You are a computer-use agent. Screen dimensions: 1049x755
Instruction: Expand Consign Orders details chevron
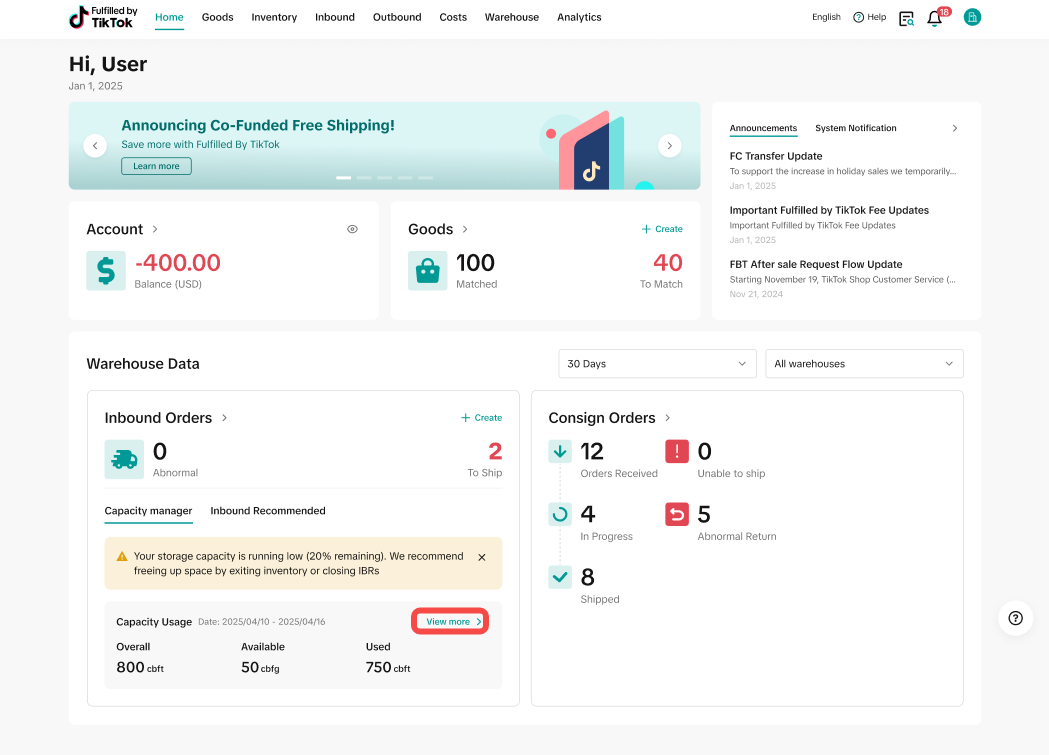pos(668,418)
